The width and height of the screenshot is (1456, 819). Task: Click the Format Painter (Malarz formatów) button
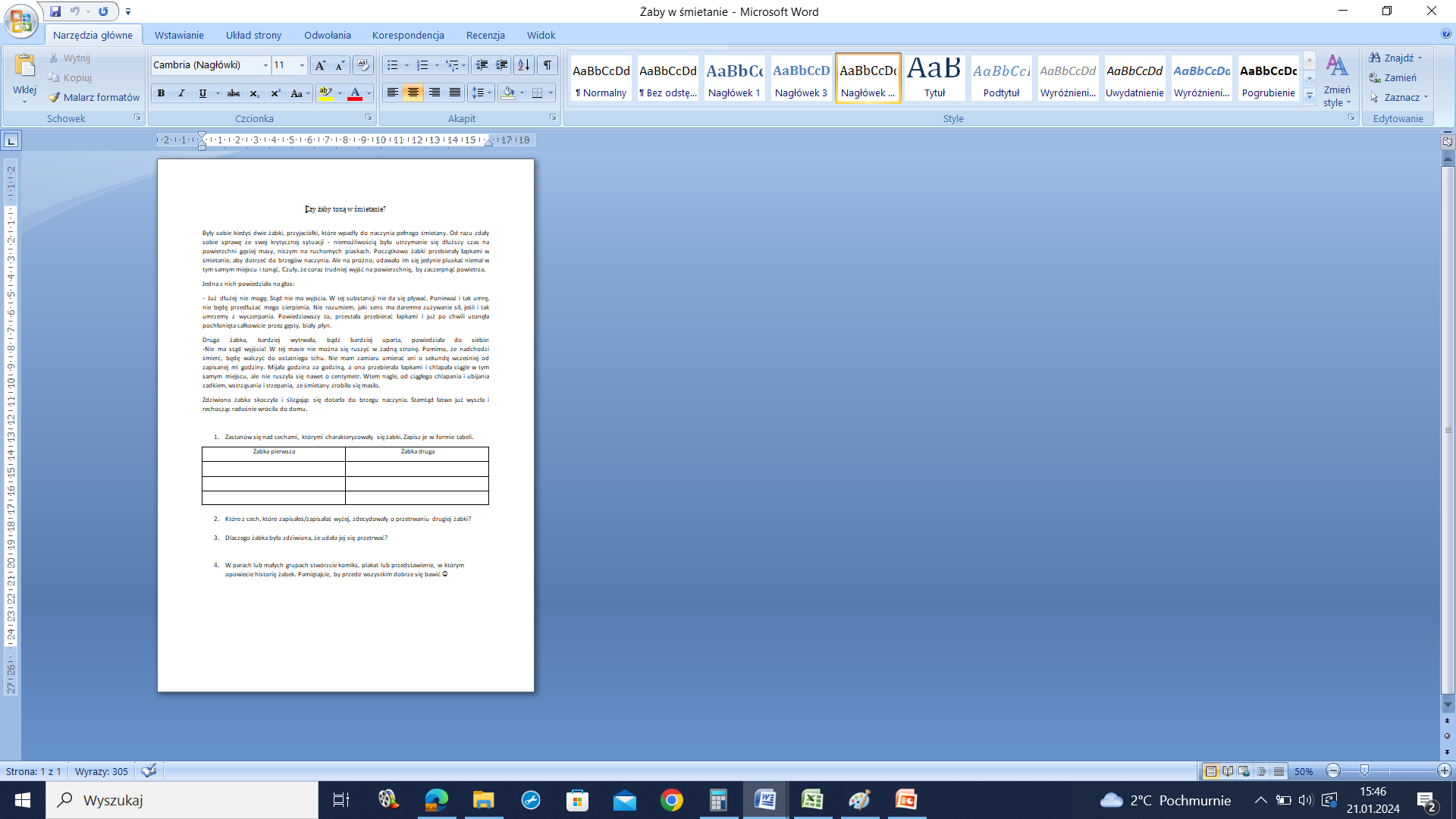coord(94,97)
